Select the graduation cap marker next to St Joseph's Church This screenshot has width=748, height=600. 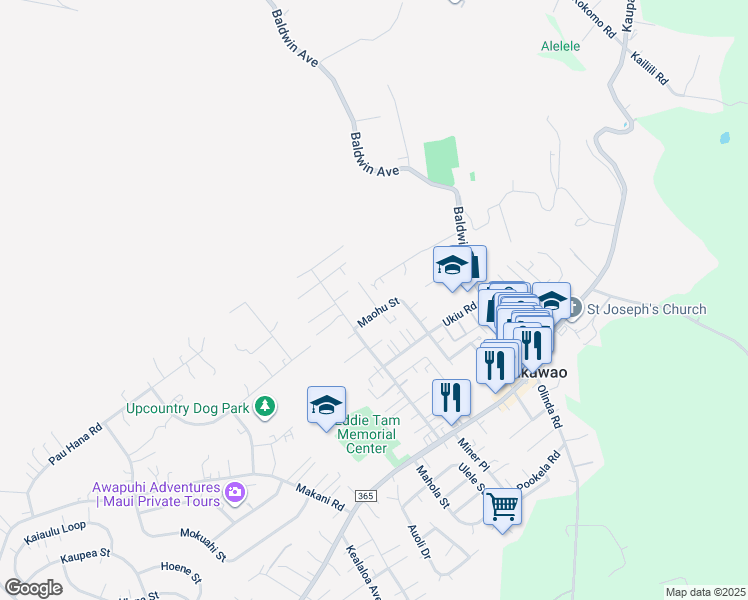(552, 300)
